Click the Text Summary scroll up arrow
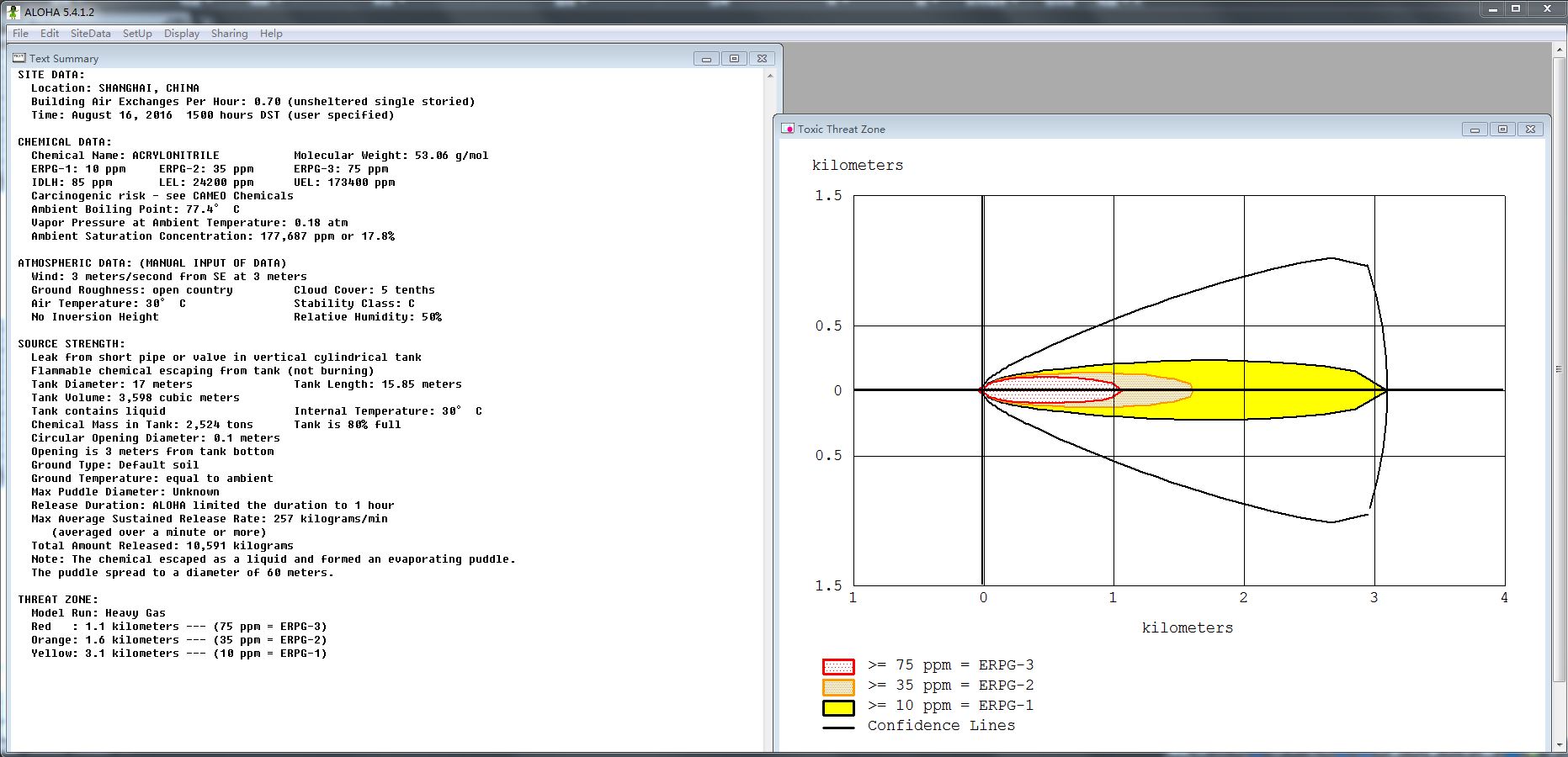 point(770,76)
